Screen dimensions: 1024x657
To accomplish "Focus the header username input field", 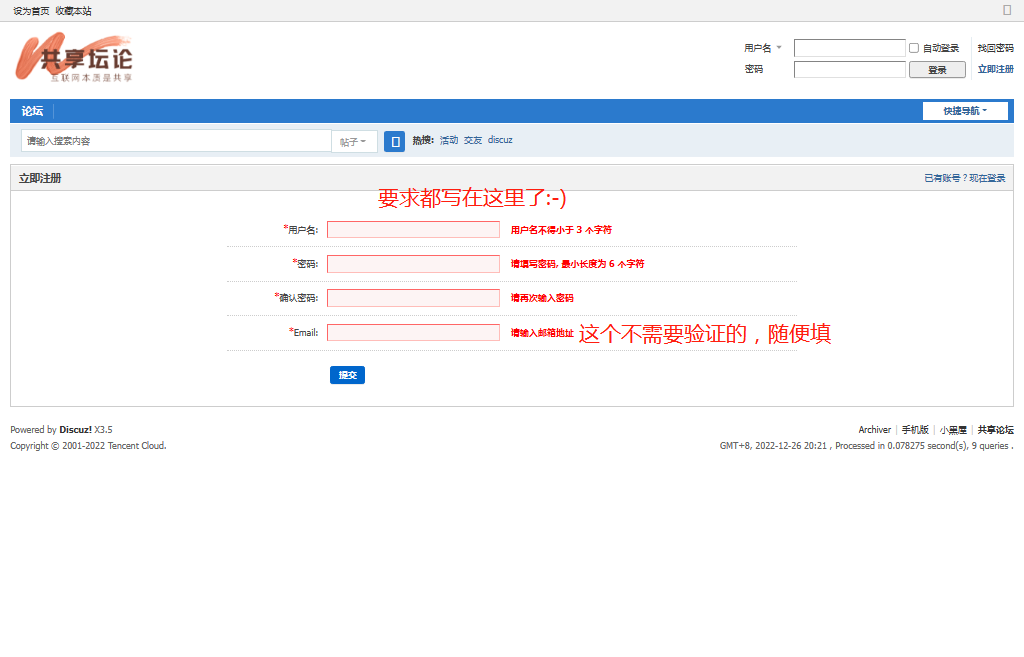I will point(850,48).
